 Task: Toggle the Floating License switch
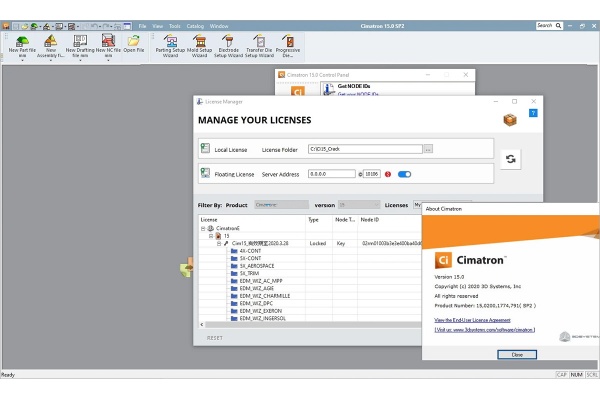click(404, 174)
